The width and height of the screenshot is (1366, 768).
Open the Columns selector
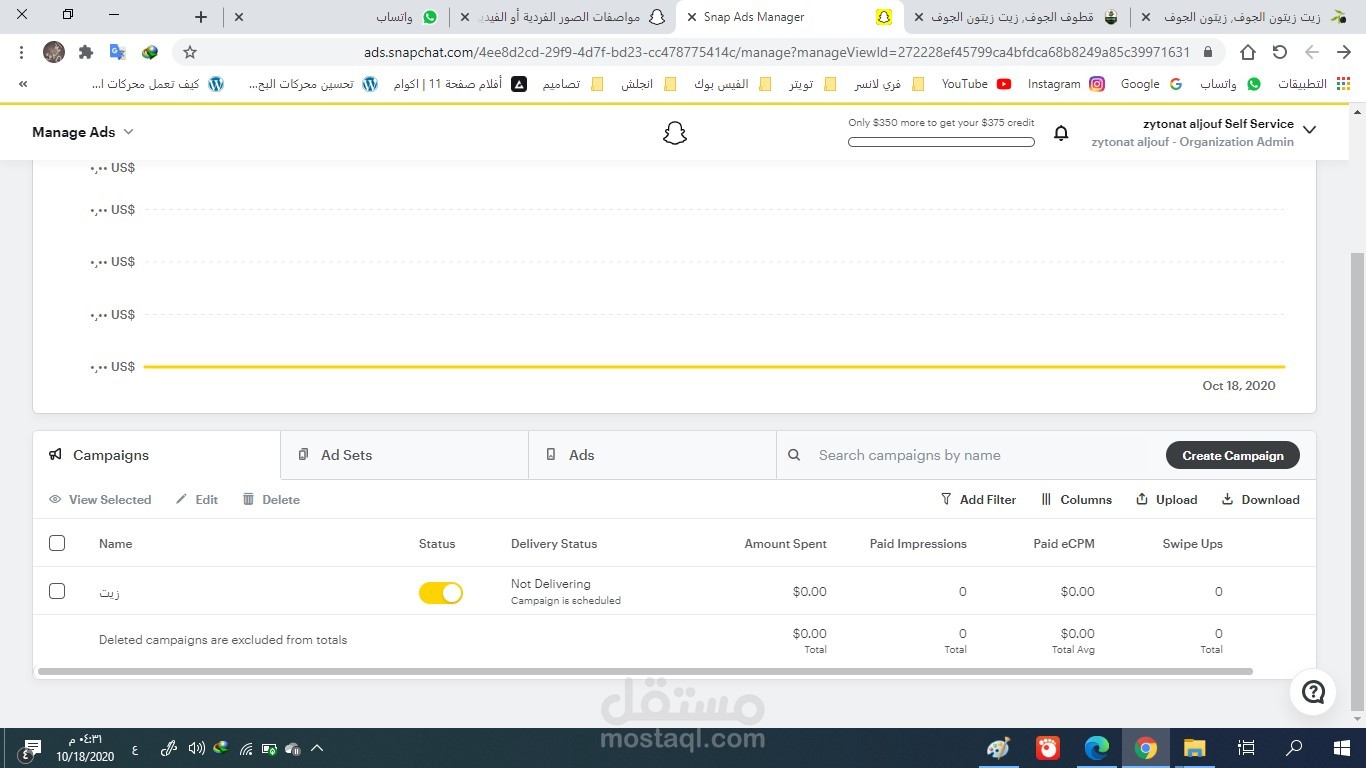(1076, 499)
